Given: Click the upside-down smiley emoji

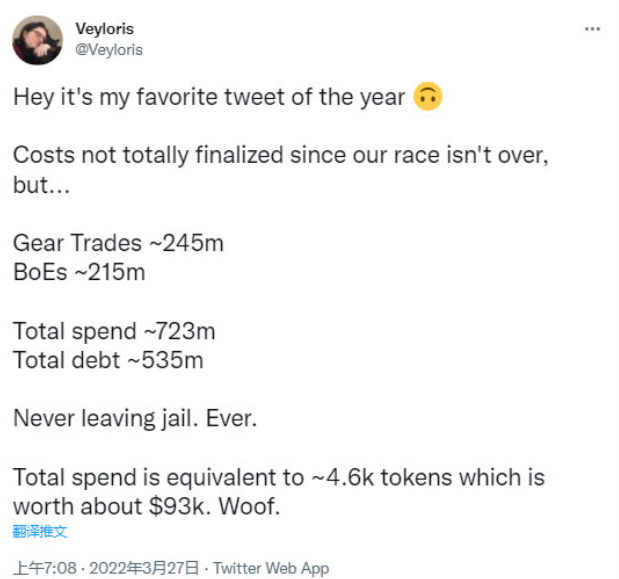Looking at the screenshot, I should click(428, 97).
